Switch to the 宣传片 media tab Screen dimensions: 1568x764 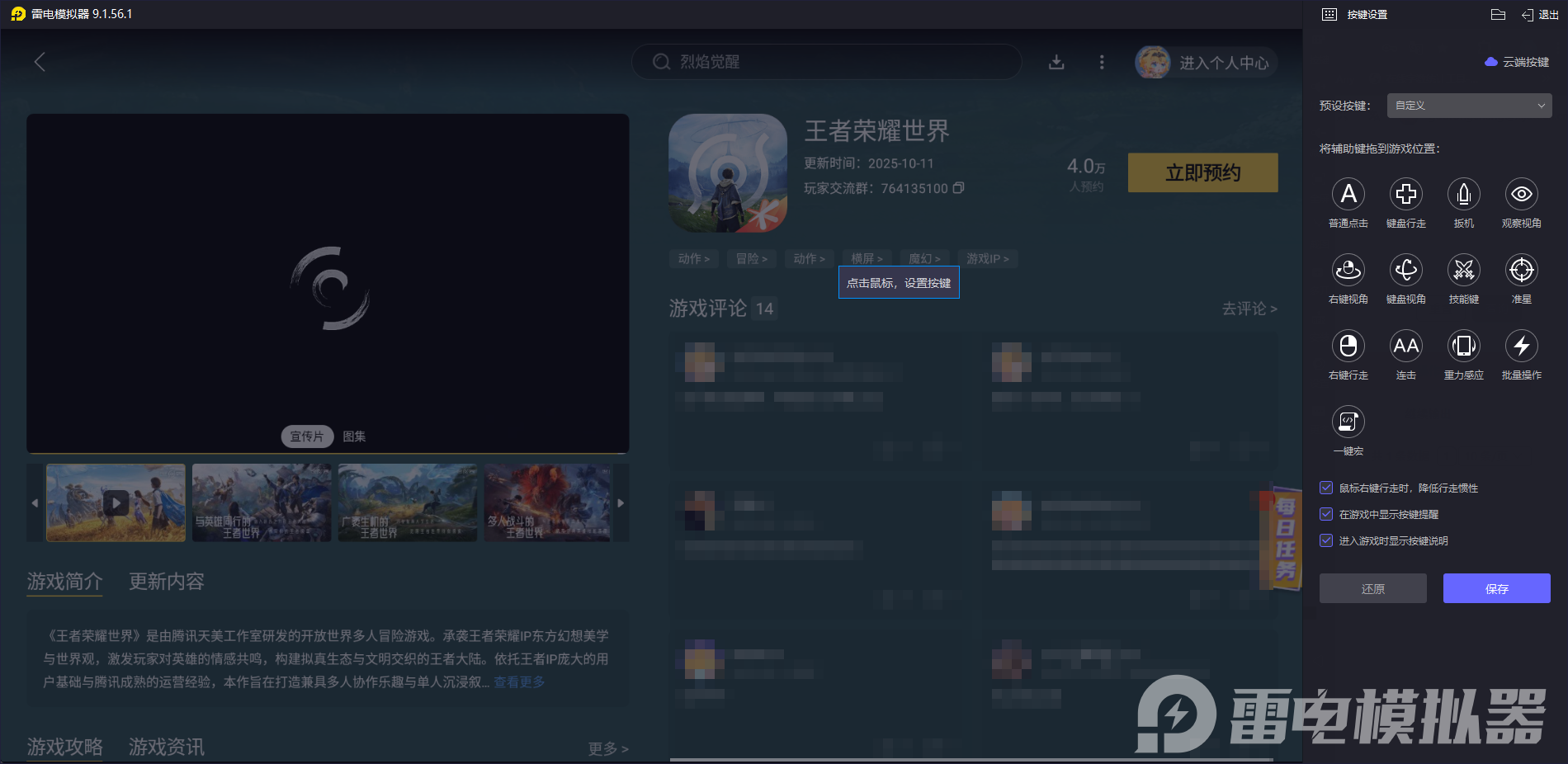[x=307, y=436]
